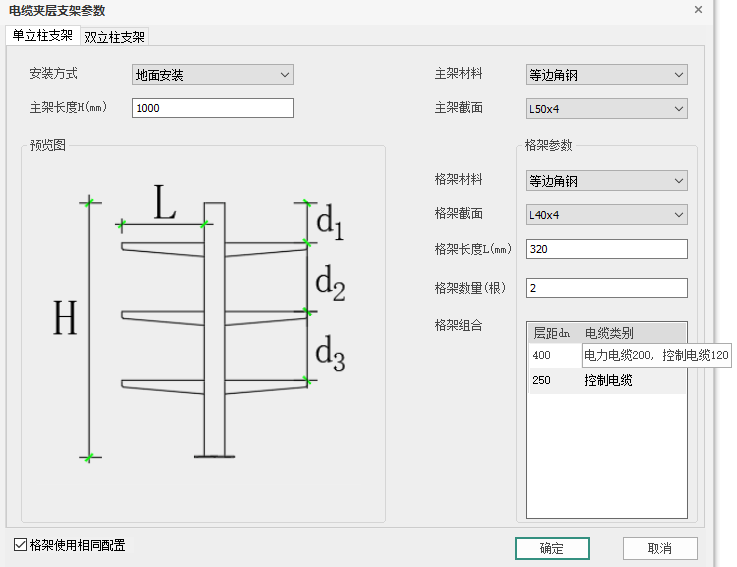Screen dimensions: 737x567
Task: Expand the 格架材料 dropdown
Action: tap(606, 181)
